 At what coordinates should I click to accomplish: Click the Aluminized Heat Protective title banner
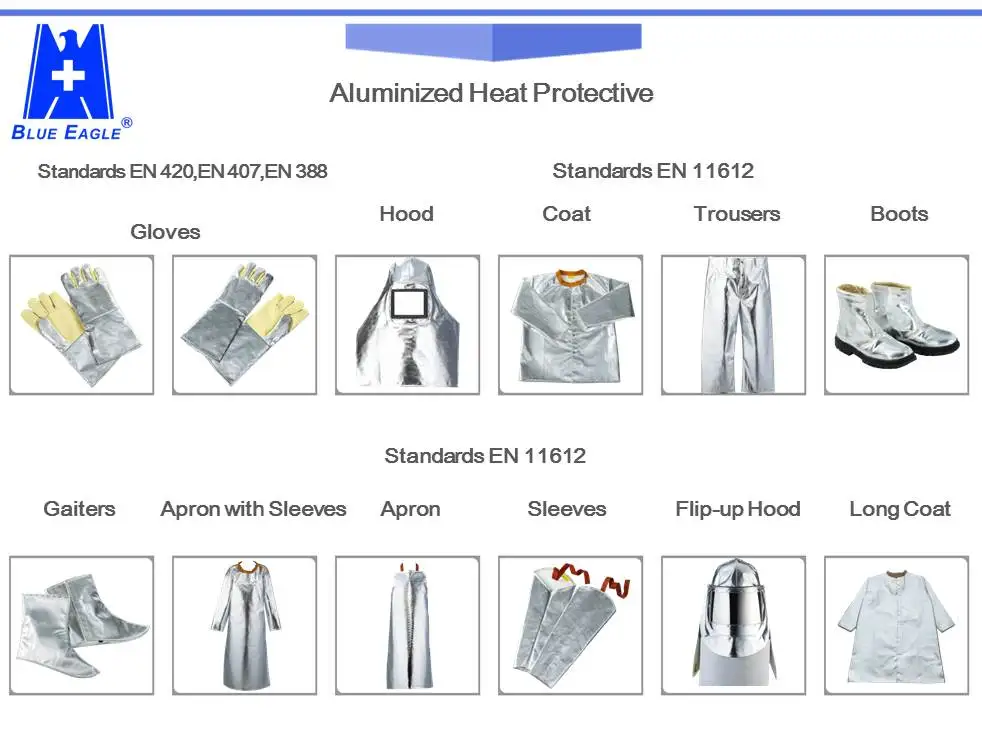[491, 93]
